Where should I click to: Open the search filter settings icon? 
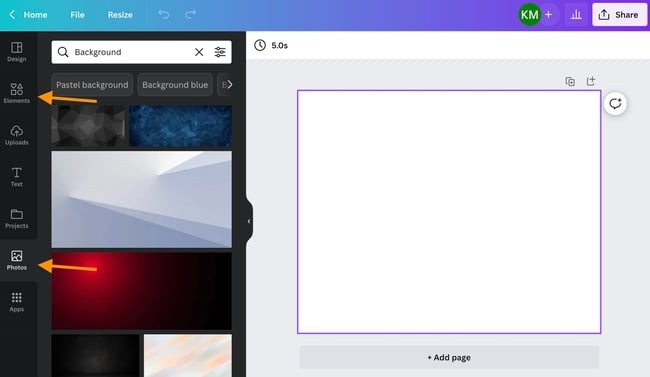point(220,52)
